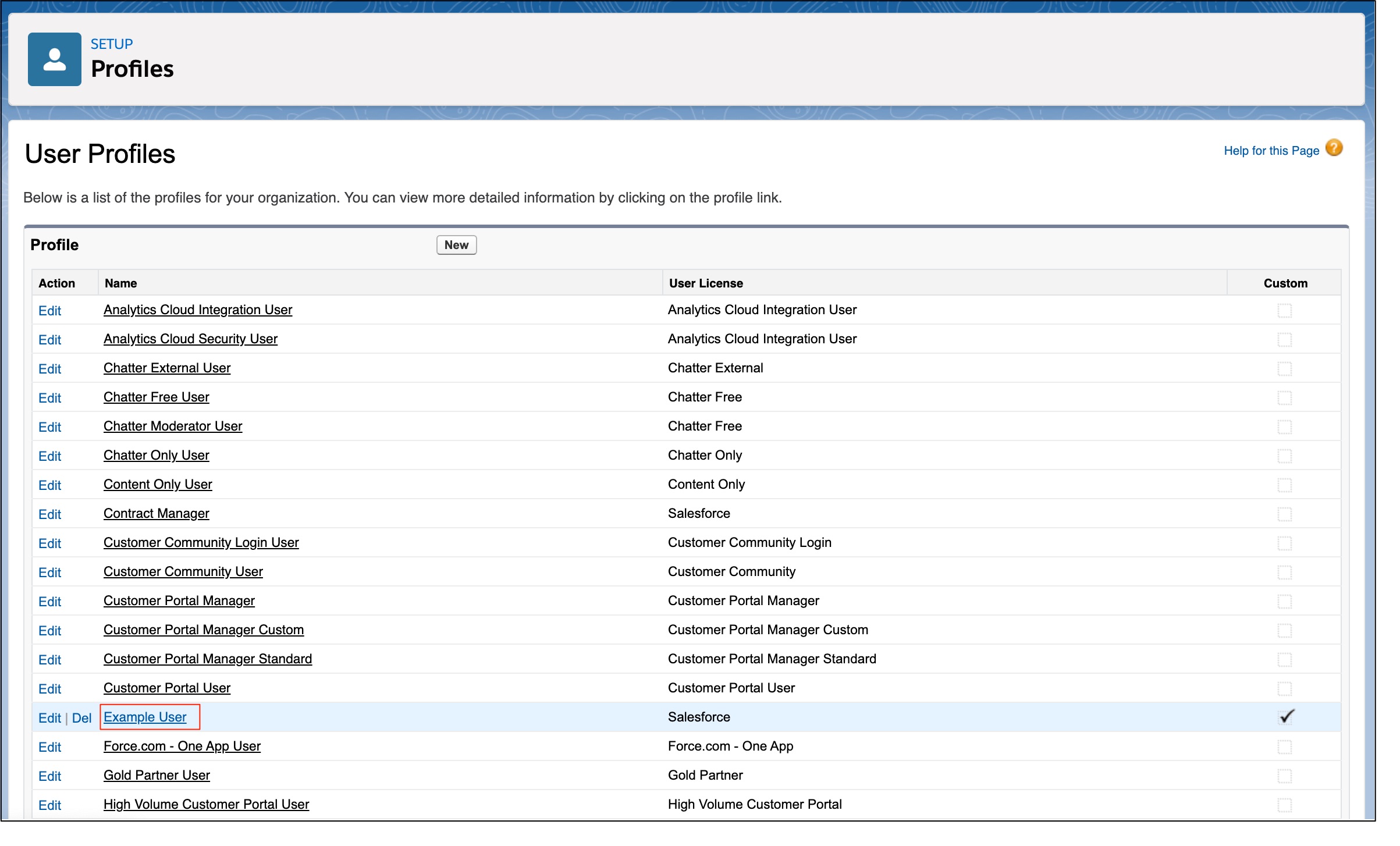1400x846 pixels.
Task: Open the High Volume Customer Portal User profile
Action: click(x=206, y=805)
